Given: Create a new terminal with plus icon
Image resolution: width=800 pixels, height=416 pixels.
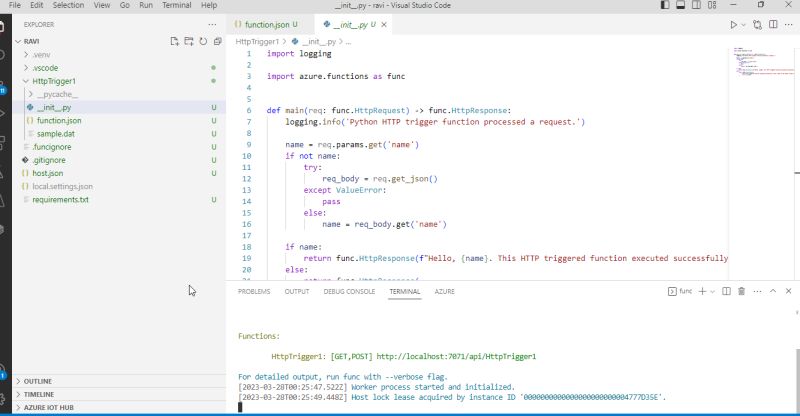Looking at the screenshot, I should [x=702, y=291].
